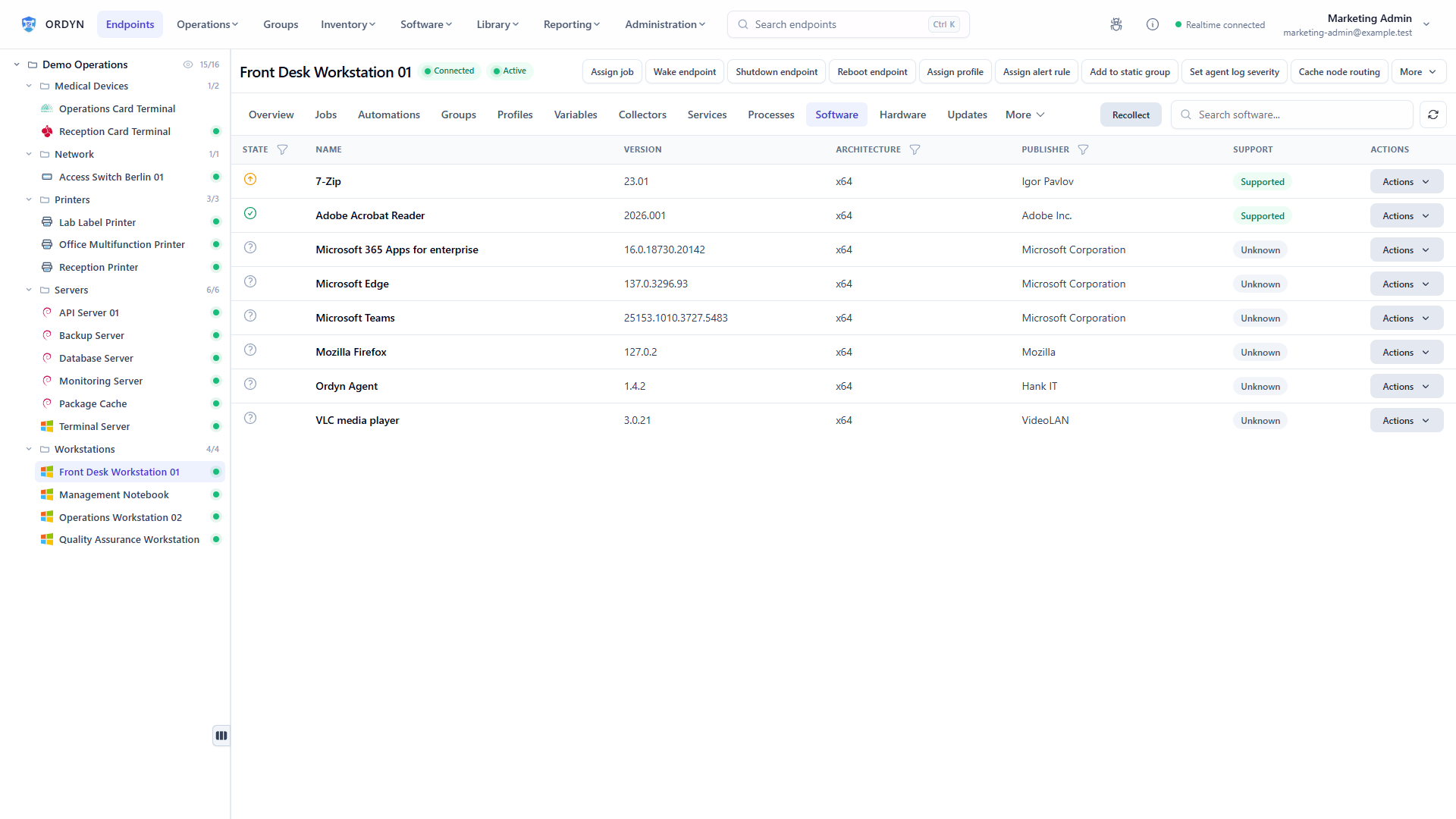Filter the Architecture column via funnel icon
The height and width of the screenshot is (819, 1456).
tap(915, 149)
